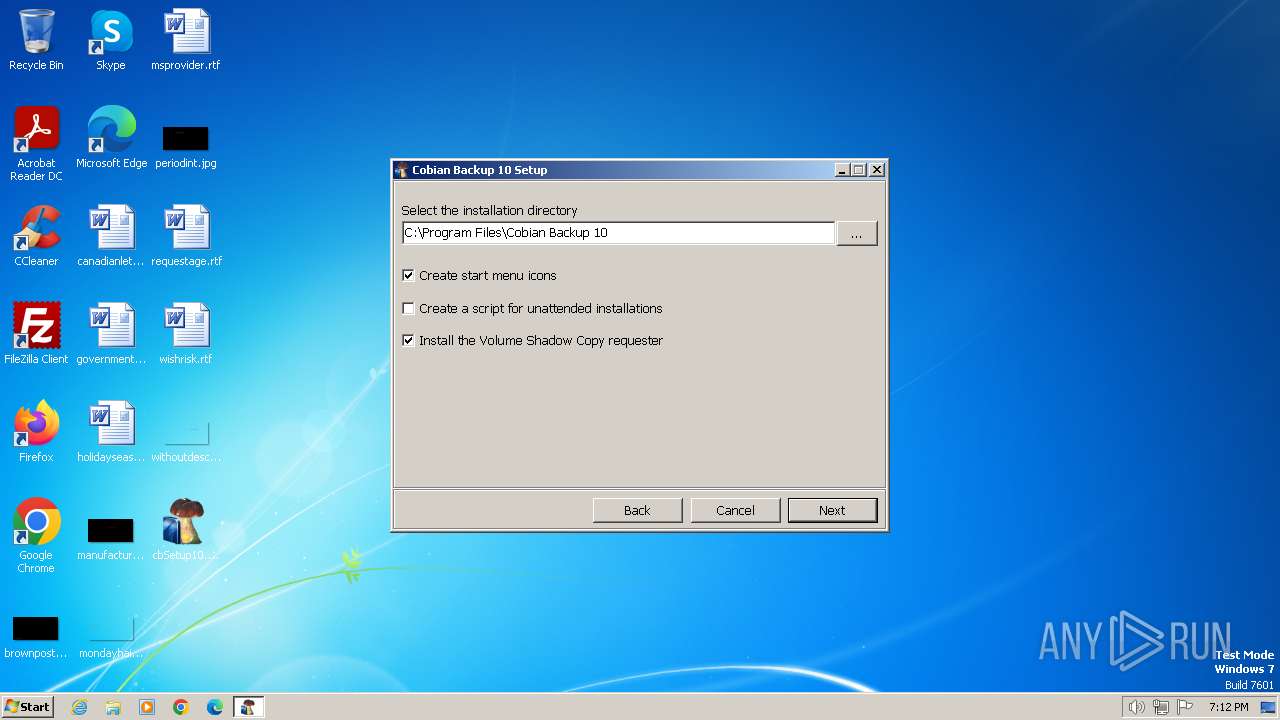Screen dimensions: 1280x720
Task: Open the network tray icon
Action: pyautogui.click(x=1161, y=707)
